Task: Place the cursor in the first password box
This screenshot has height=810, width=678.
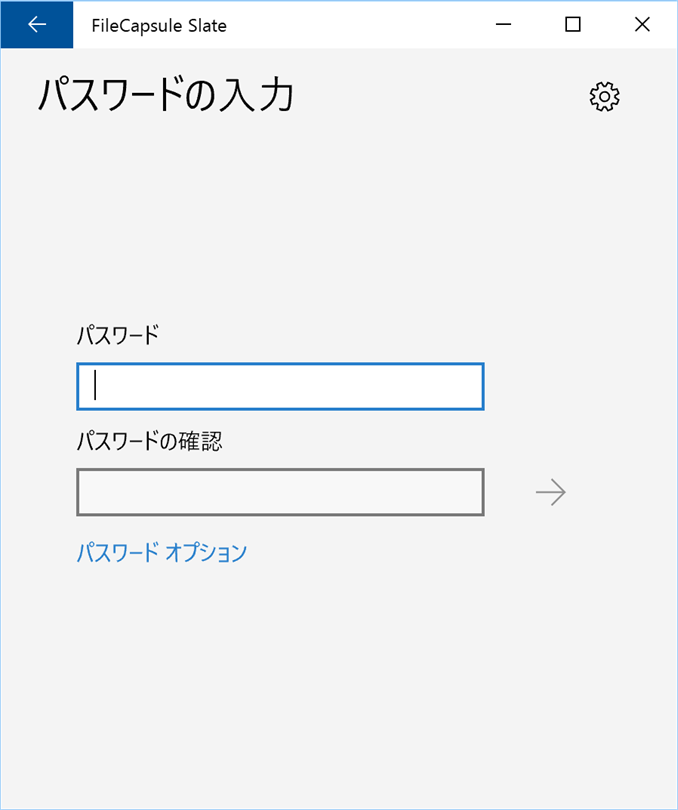Action: point(280,386)
